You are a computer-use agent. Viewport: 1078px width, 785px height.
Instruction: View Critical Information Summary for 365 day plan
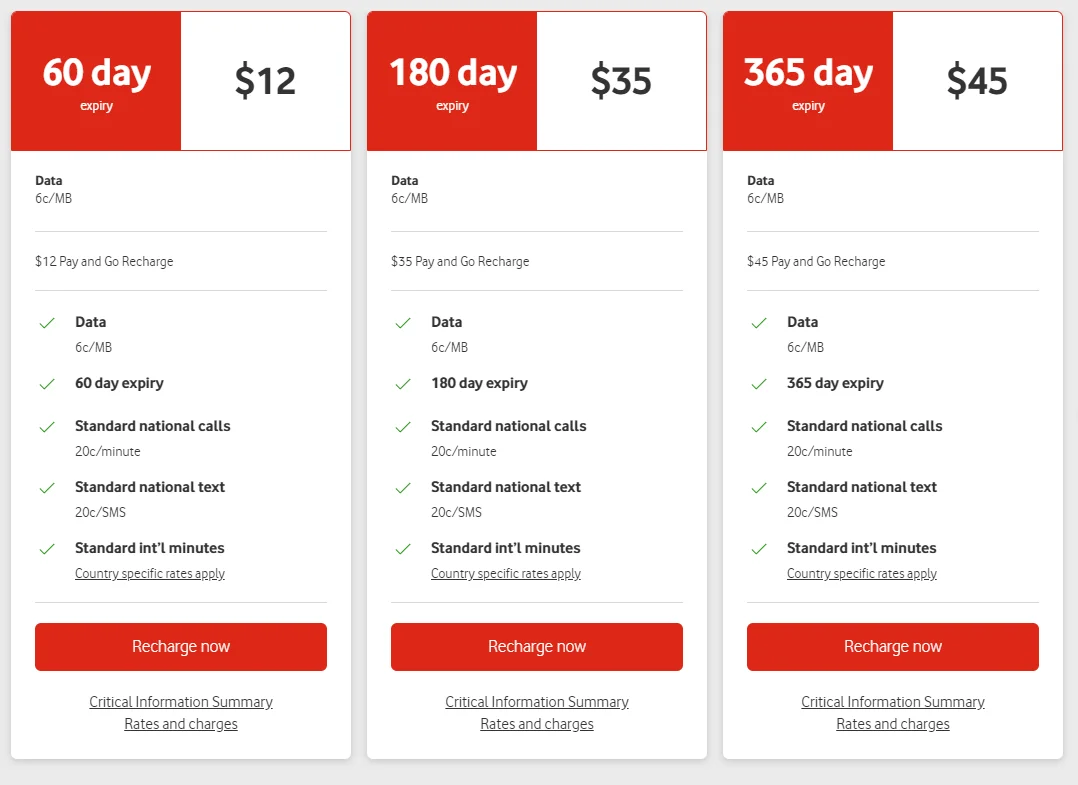893,702
